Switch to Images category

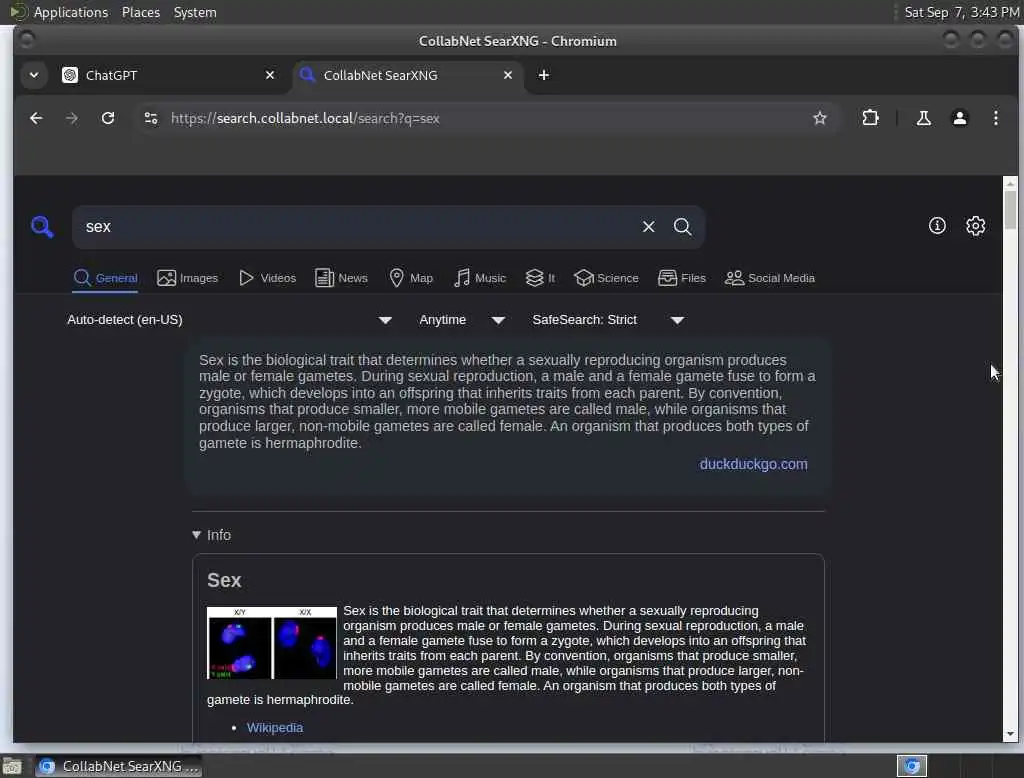tap(187, 278)
